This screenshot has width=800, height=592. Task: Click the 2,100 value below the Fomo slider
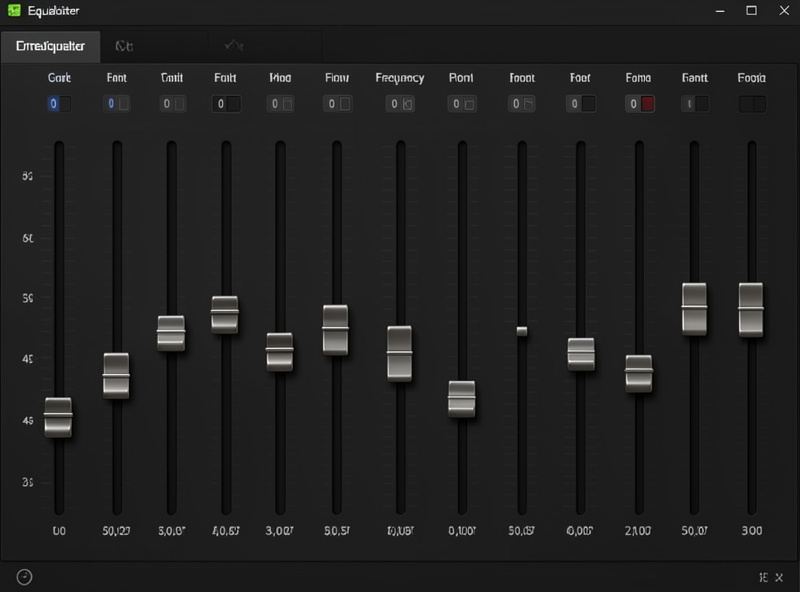point(638,531)
